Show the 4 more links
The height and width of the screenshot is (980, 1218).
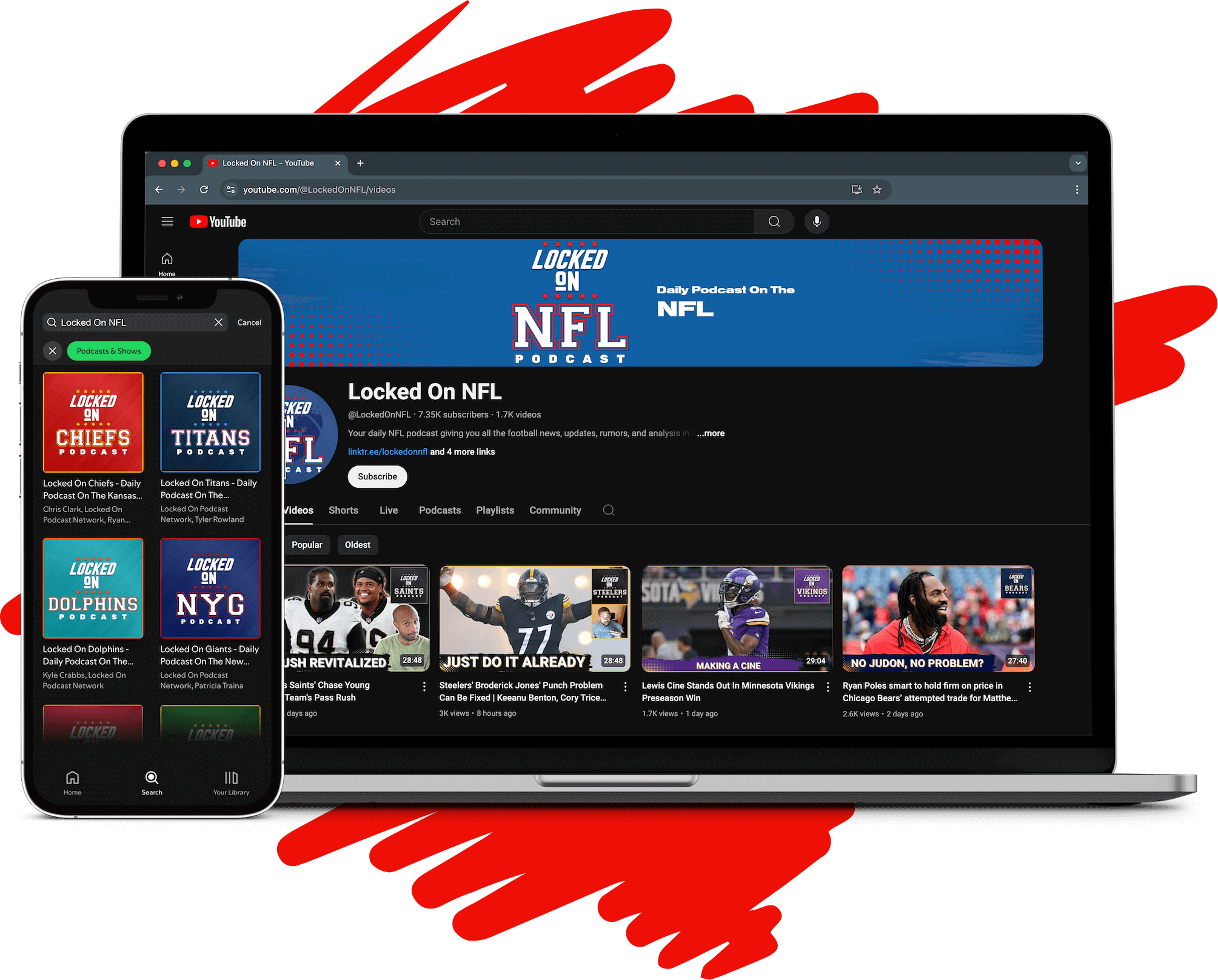tap(463, 452)
